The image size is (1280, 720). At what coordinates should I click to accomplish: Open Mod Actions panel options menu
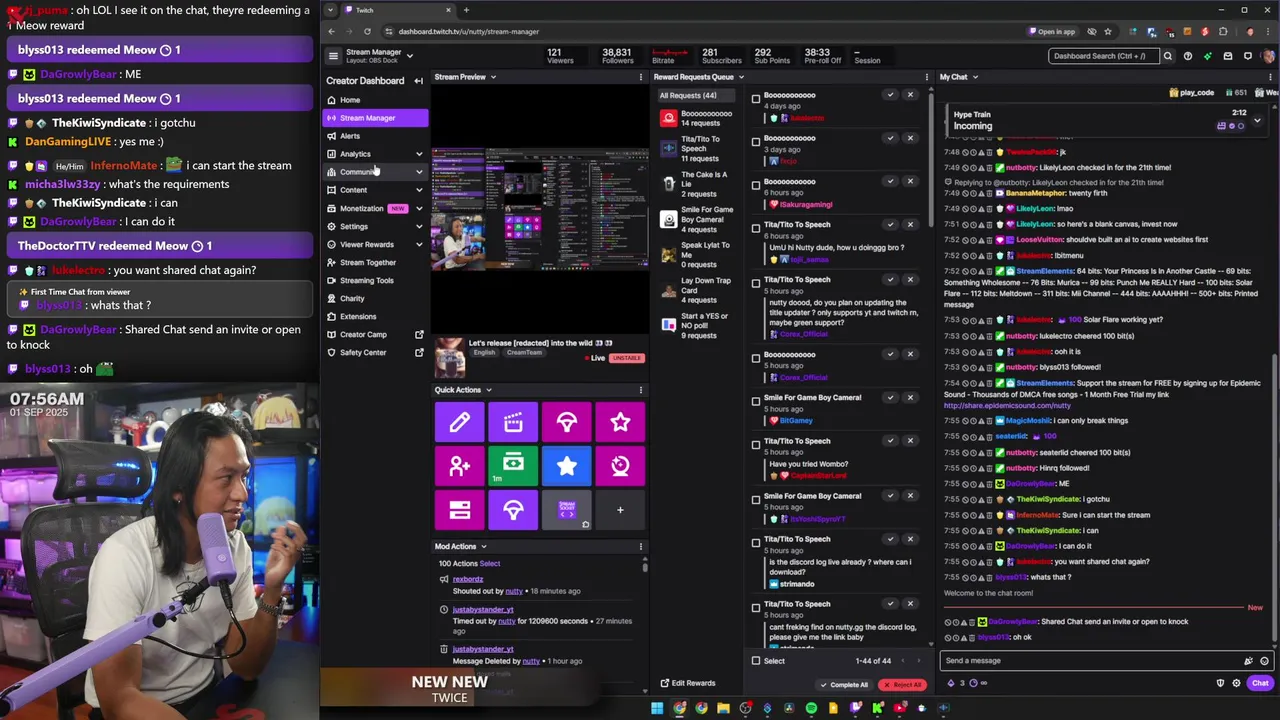[x=641, y=547]
